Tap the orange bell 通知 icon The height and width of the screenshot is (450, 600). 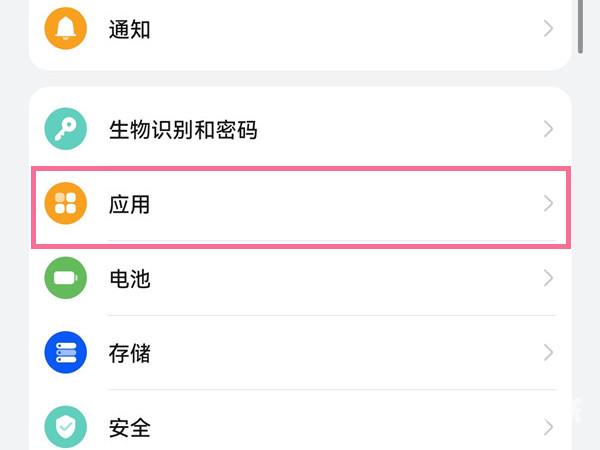66,29
